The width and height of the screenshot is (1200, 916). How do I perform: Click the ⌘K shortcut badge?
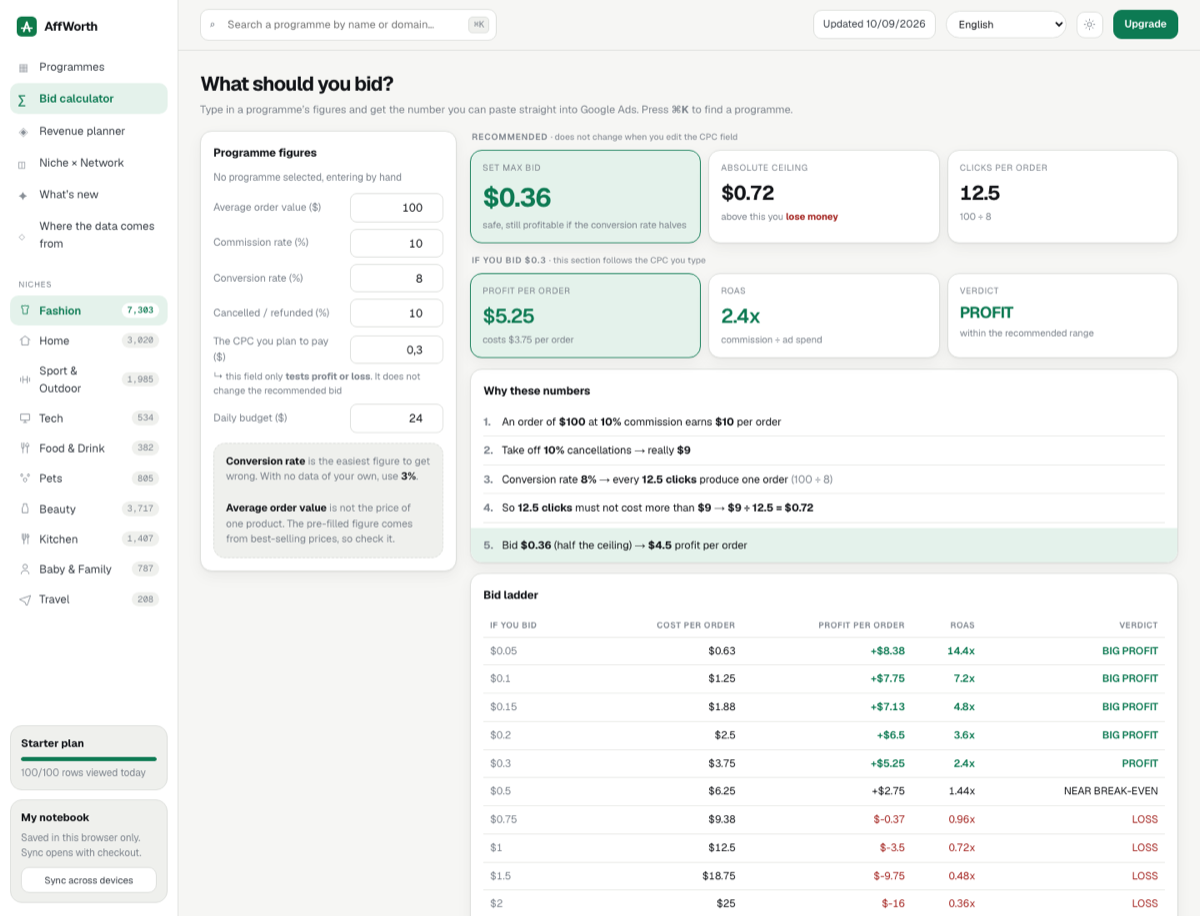point(479,25)
